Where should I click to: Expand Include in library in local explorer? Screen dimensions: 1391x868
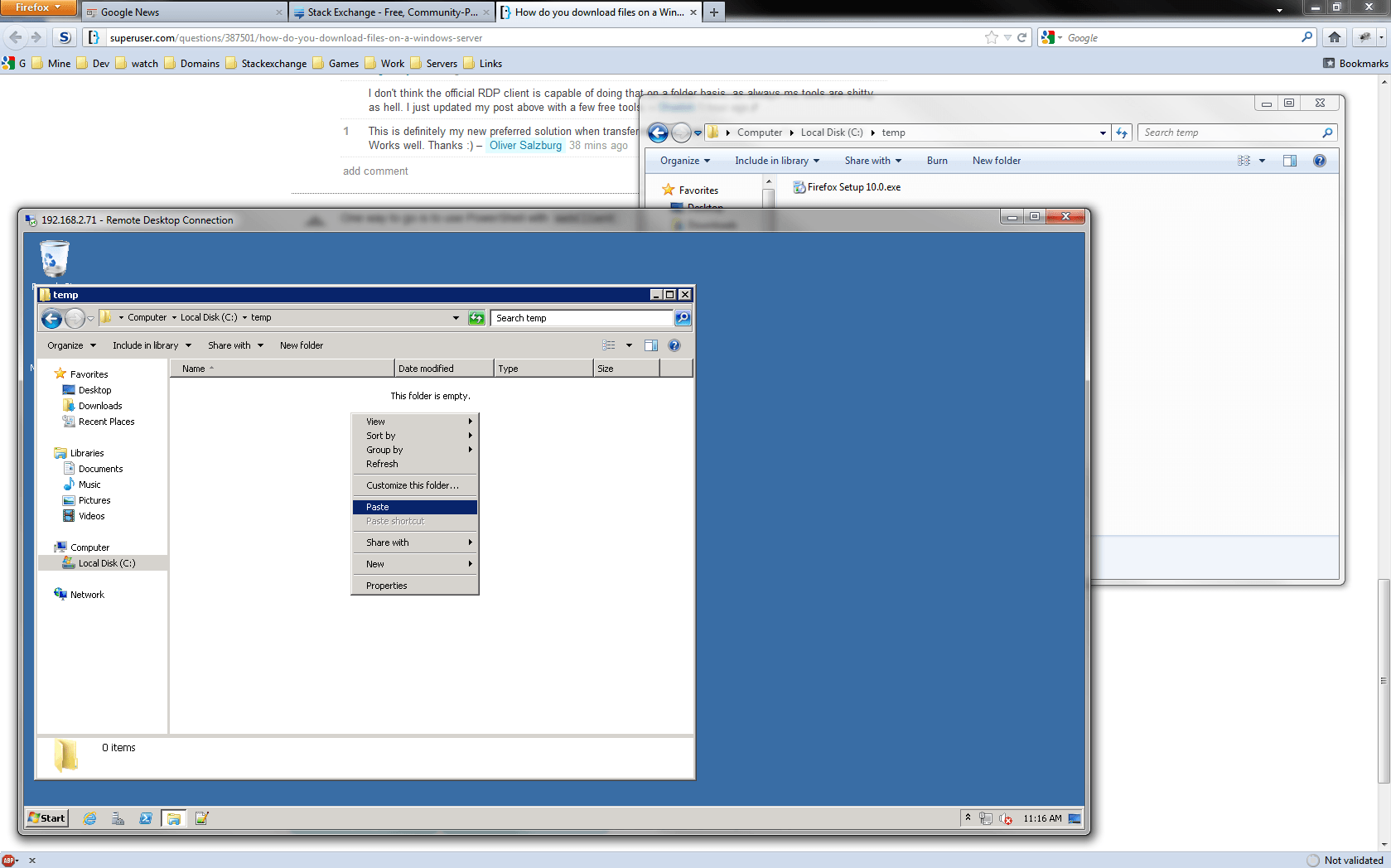(x=777, y=161)
